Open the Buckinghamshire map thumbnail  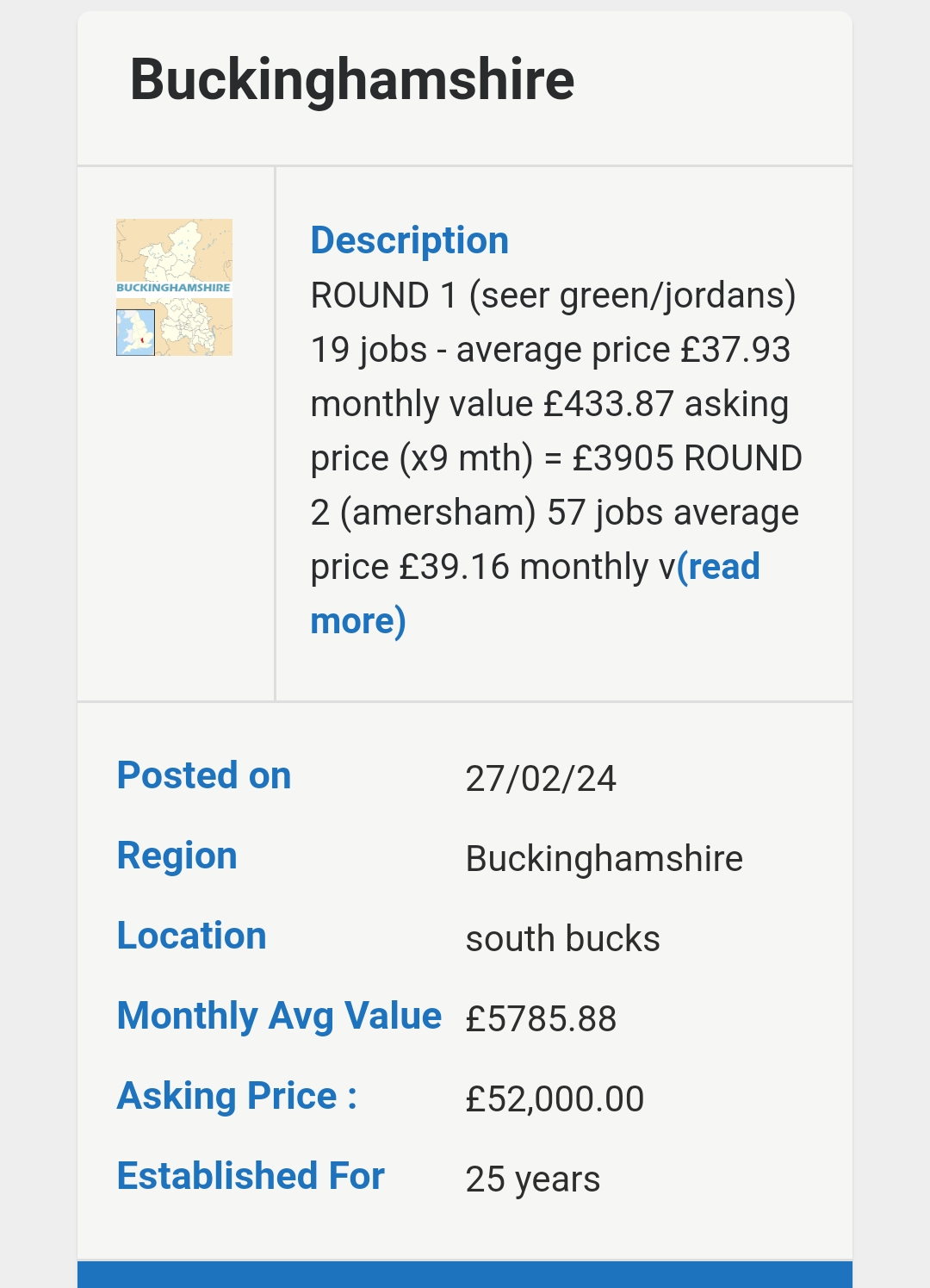click(x=174, y=287)
